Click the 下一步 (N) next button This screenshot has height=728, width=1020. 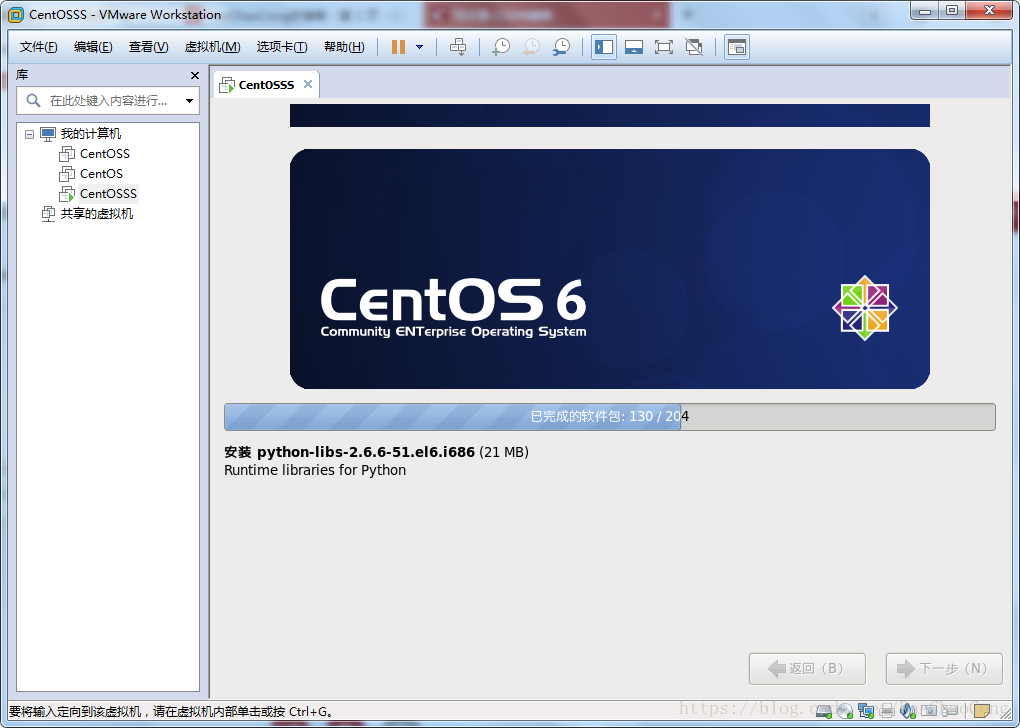click(944, 669)
